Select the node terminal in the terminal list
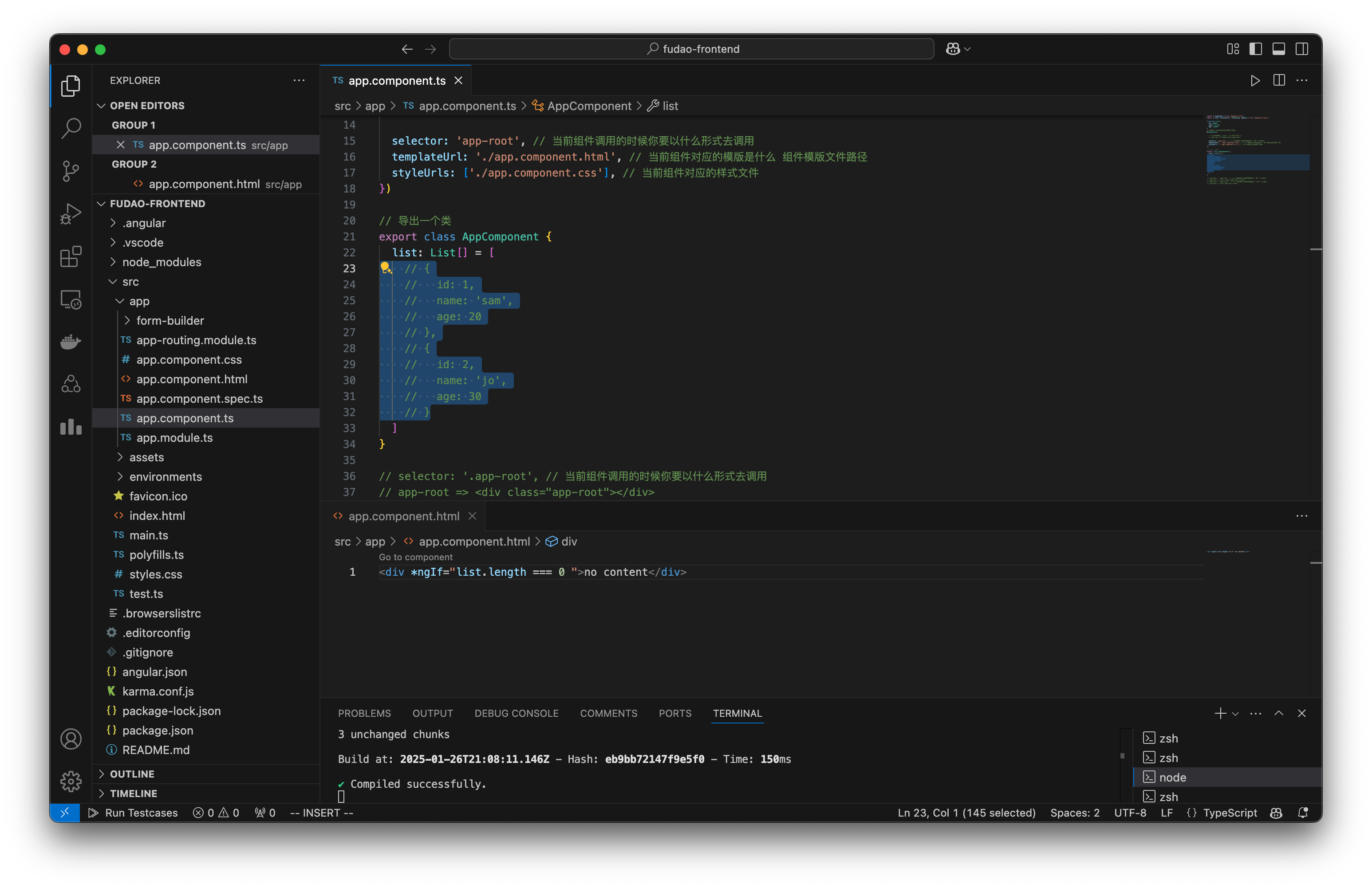Screen dimensions: 1372x888 point(1172,777)
